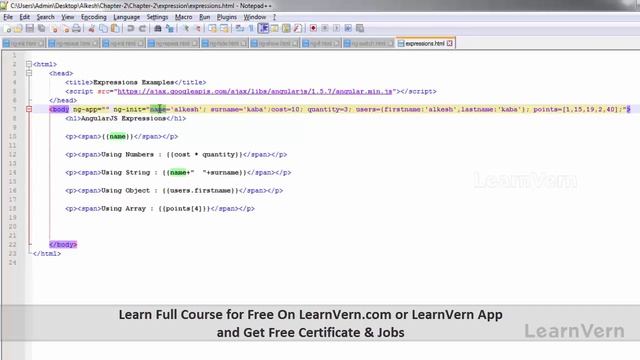
Task: Click the Stop Recording macro icon
Action: pyautogui.click(x=325, y=28)
